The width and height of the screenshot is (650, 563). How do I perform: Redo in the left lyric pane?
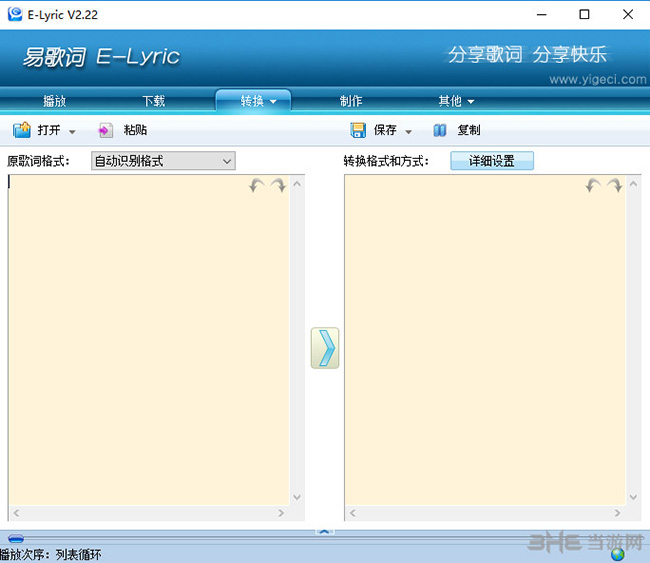(278, 185)
